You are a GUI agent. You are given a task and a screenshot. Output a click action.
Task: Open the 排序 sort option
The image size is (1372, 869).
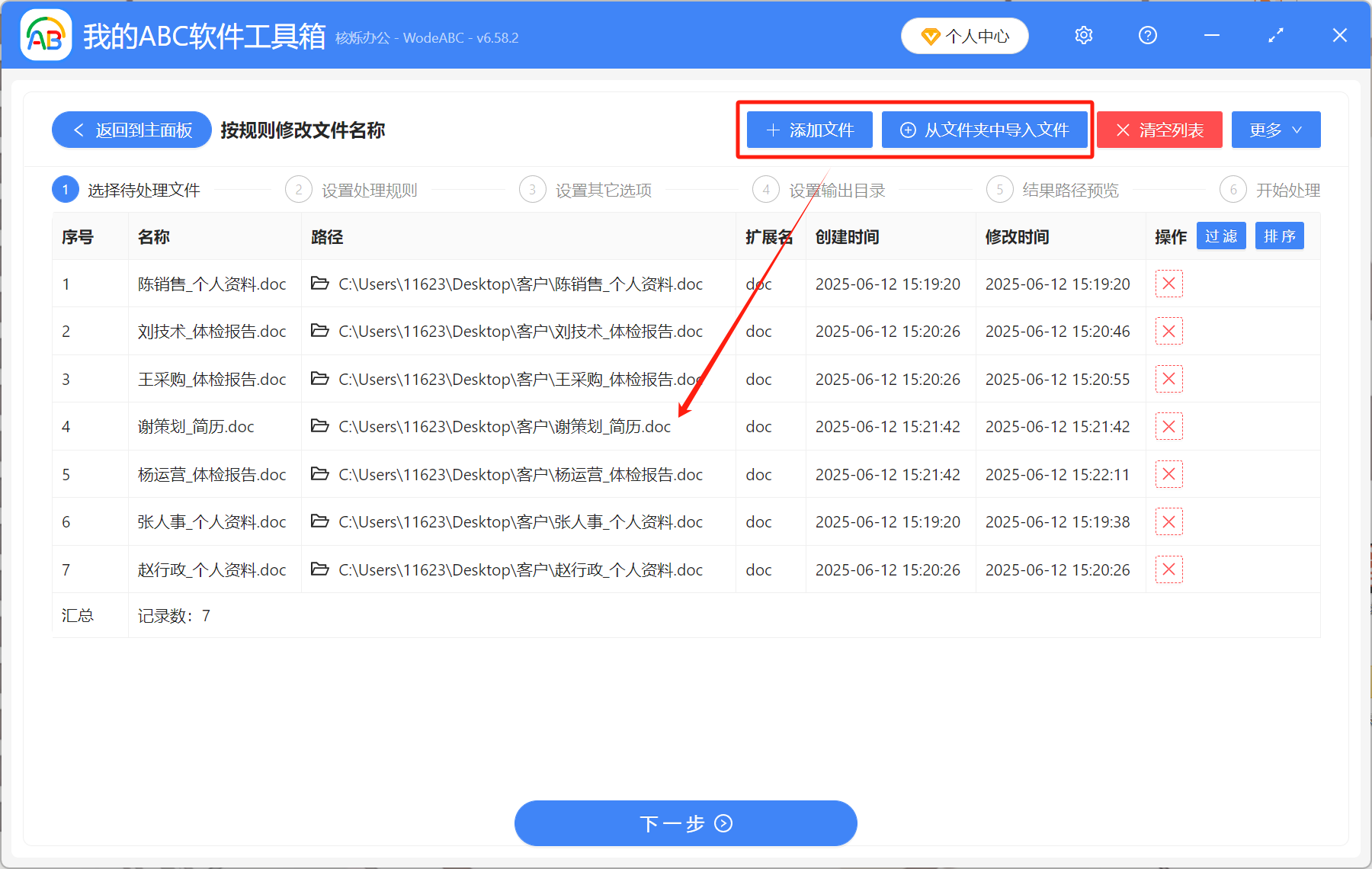[1279, 236]
